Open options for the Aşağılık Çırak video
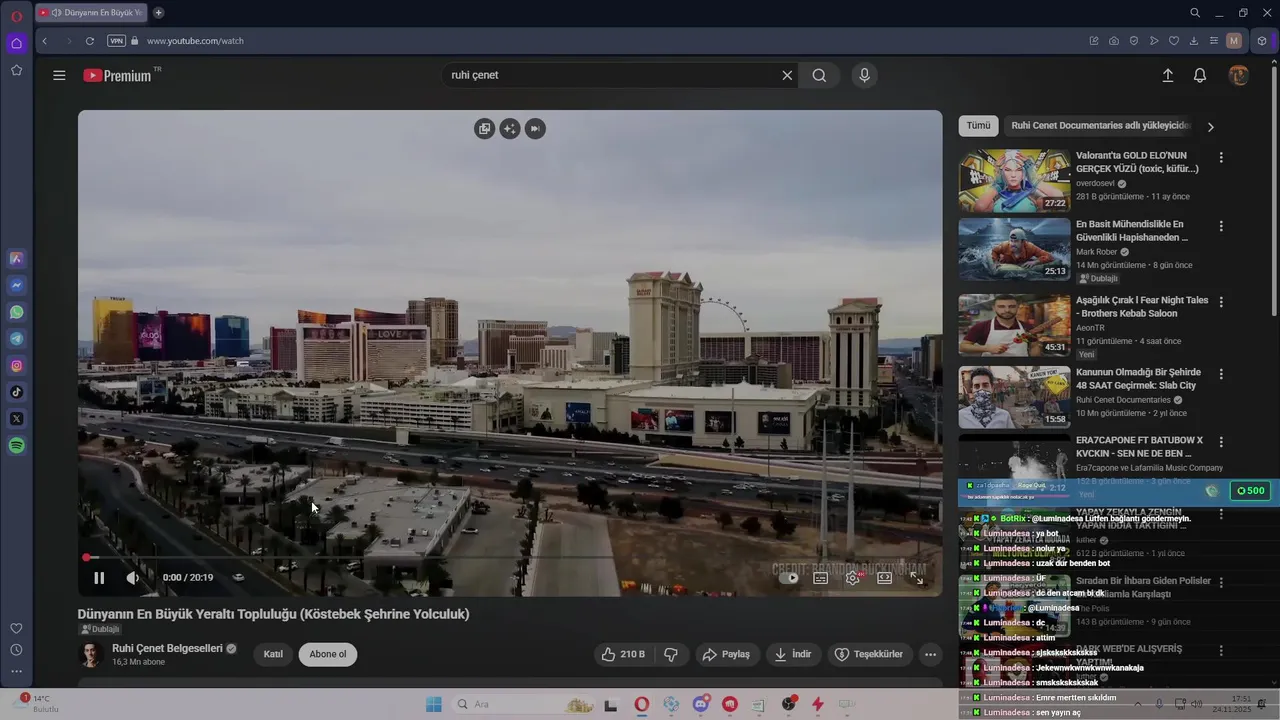 1220,302
